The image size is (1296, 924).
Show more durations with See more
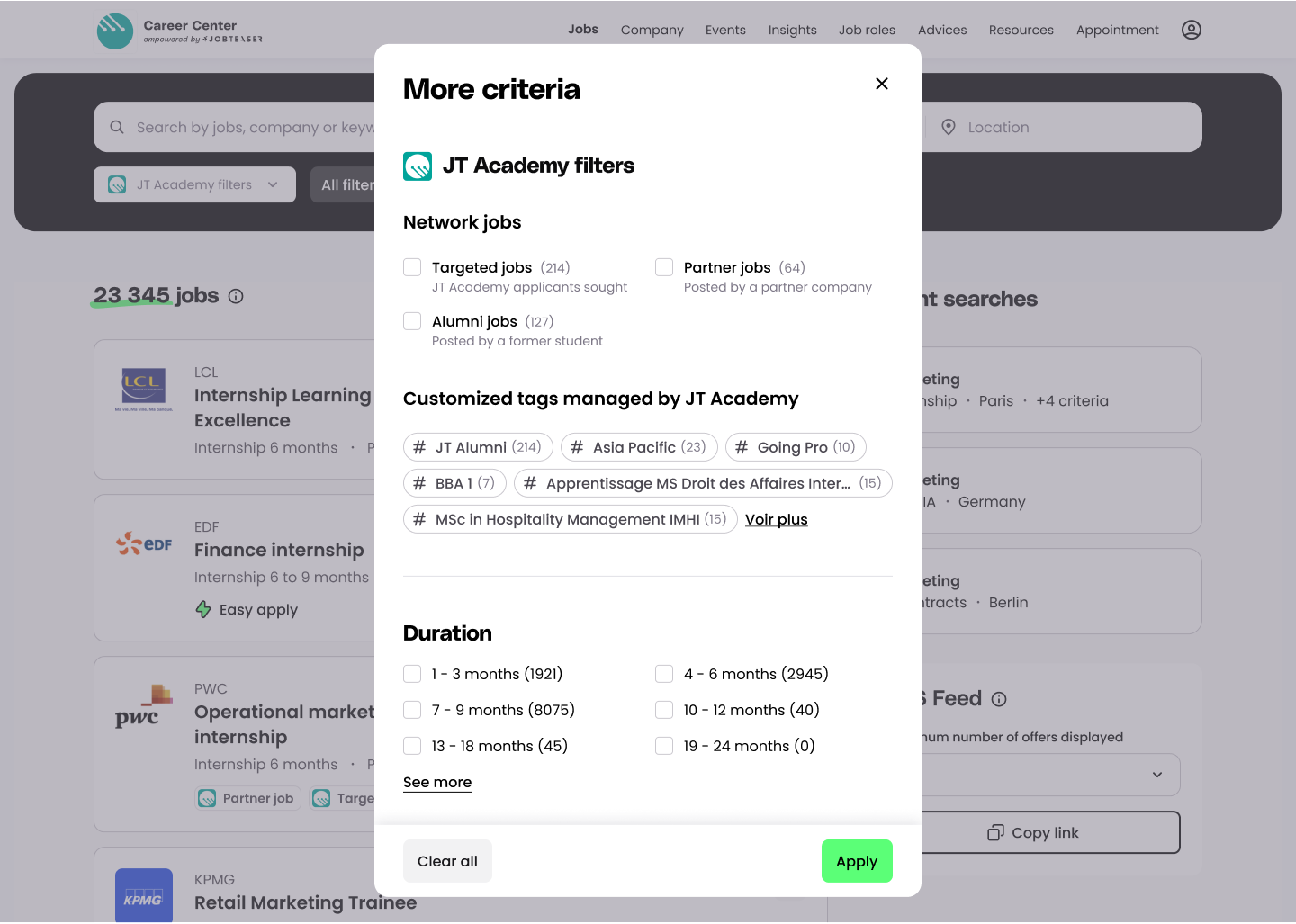point(437,782)
